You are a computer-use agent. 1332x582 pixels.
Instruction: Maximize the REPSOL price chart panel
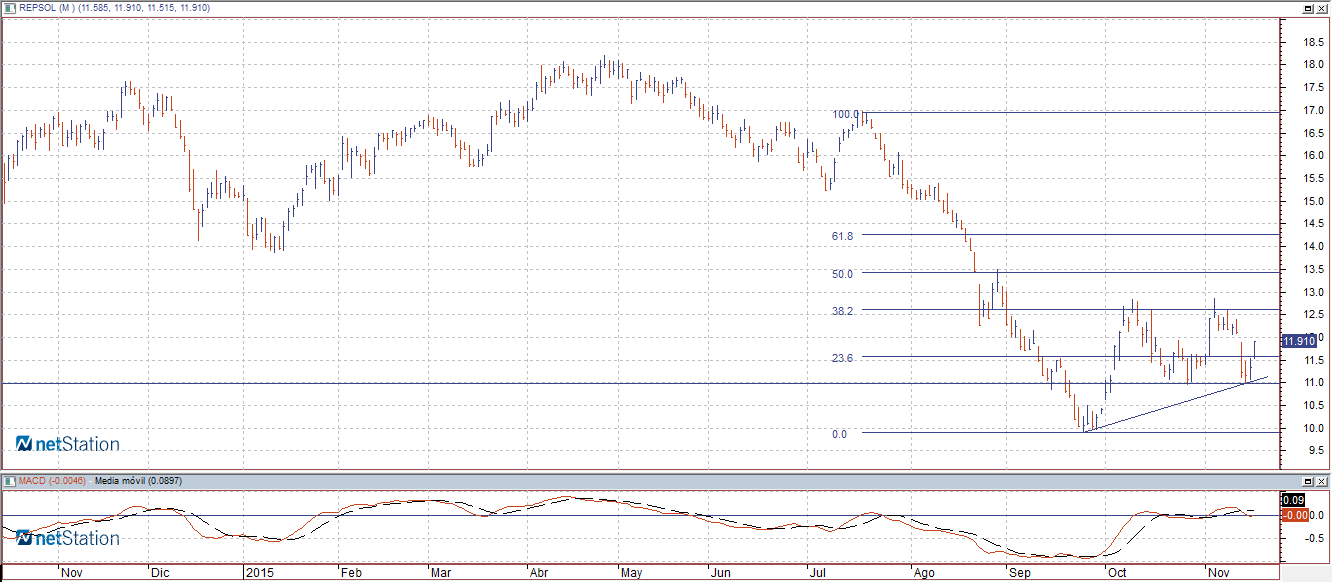[1308, 7]
